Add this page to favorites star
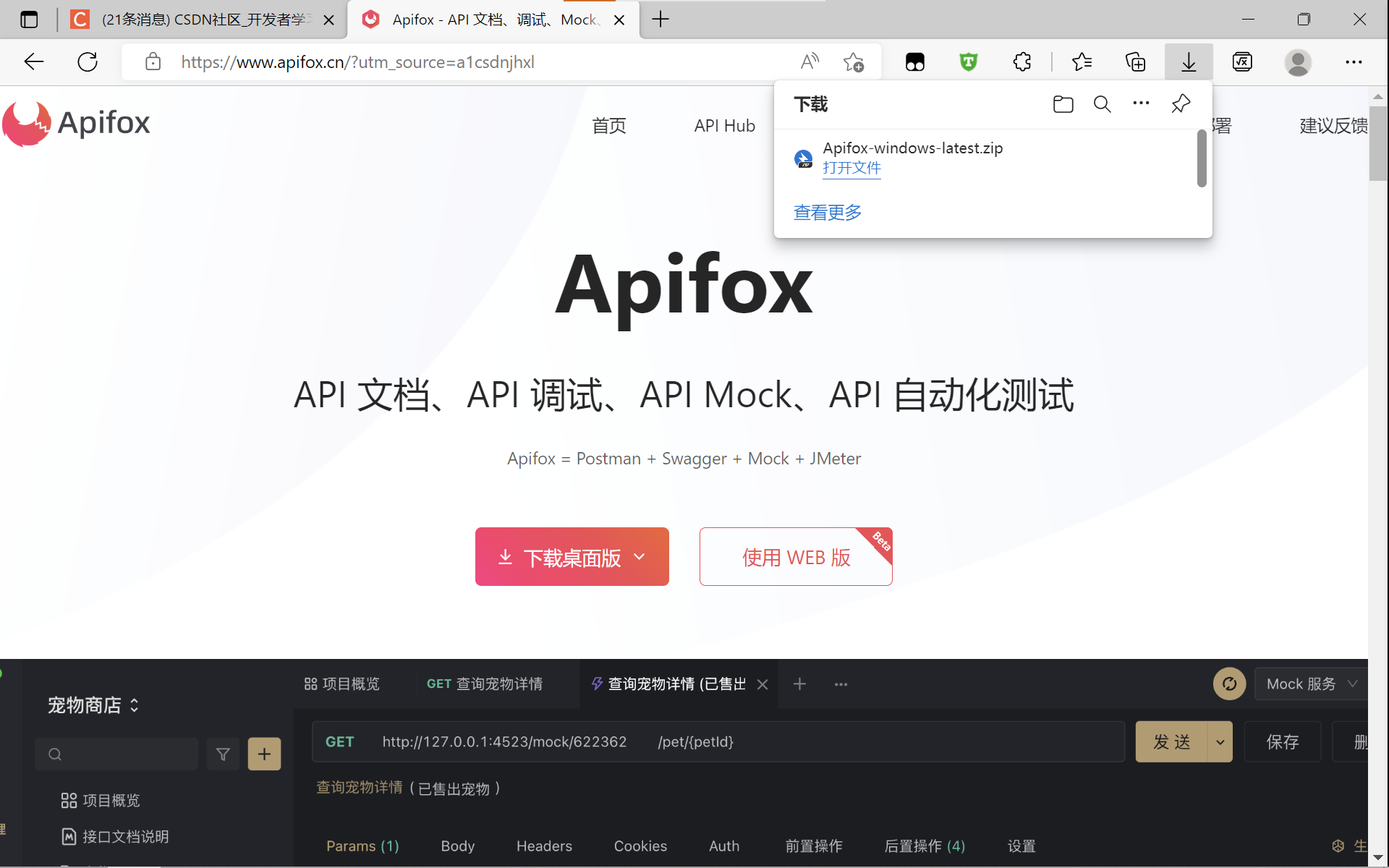 pos(854,62)
